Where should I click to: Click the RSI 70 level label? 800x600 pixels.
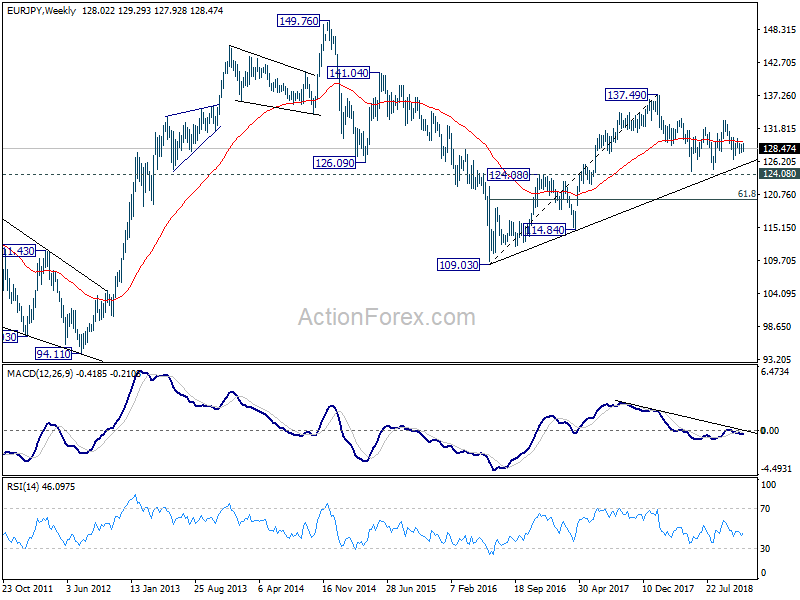[x=765, y=509]
